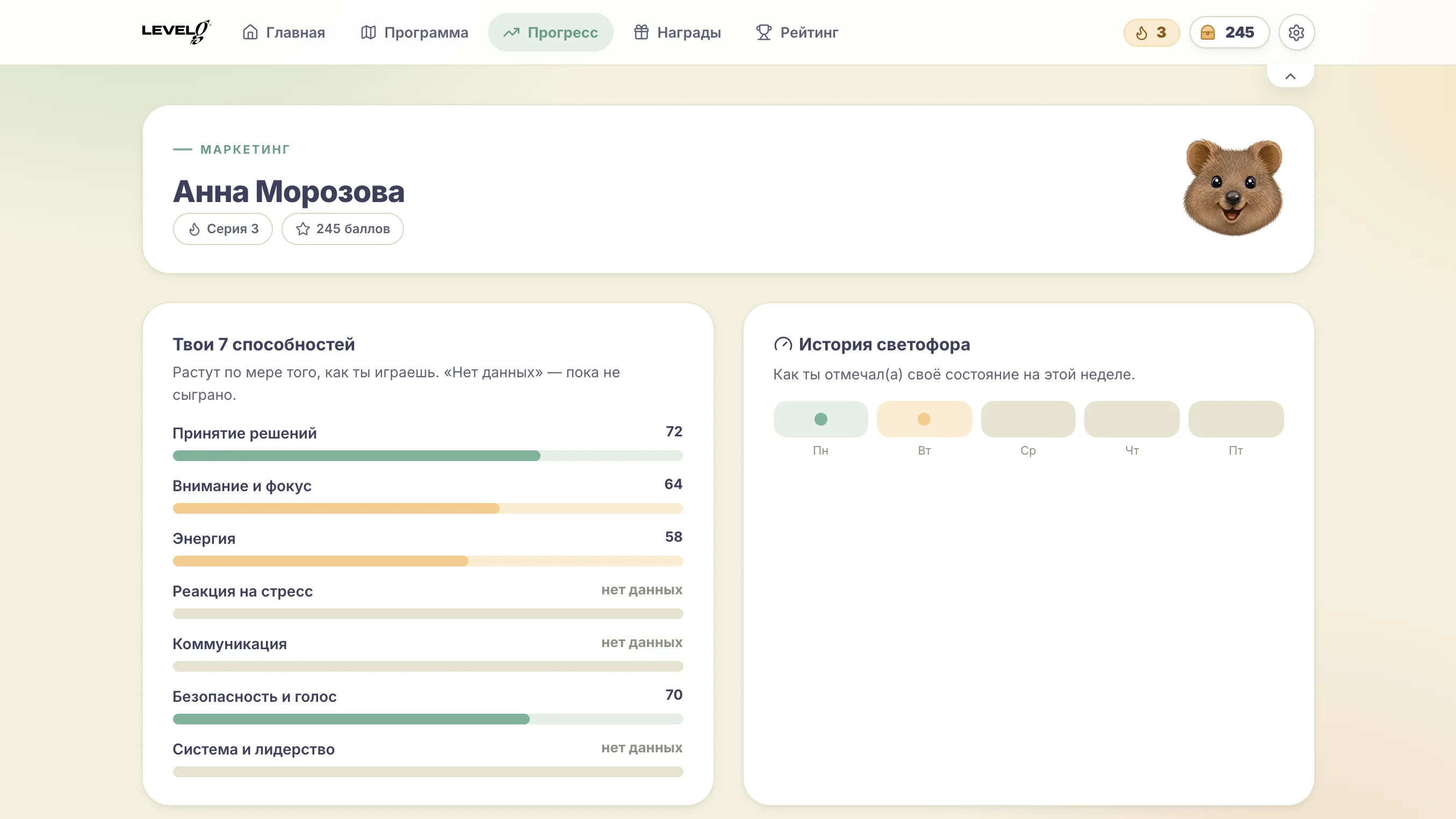1456x819 pixels.
Task: Click the Энергия progress bar
Action: coord(428,561)
